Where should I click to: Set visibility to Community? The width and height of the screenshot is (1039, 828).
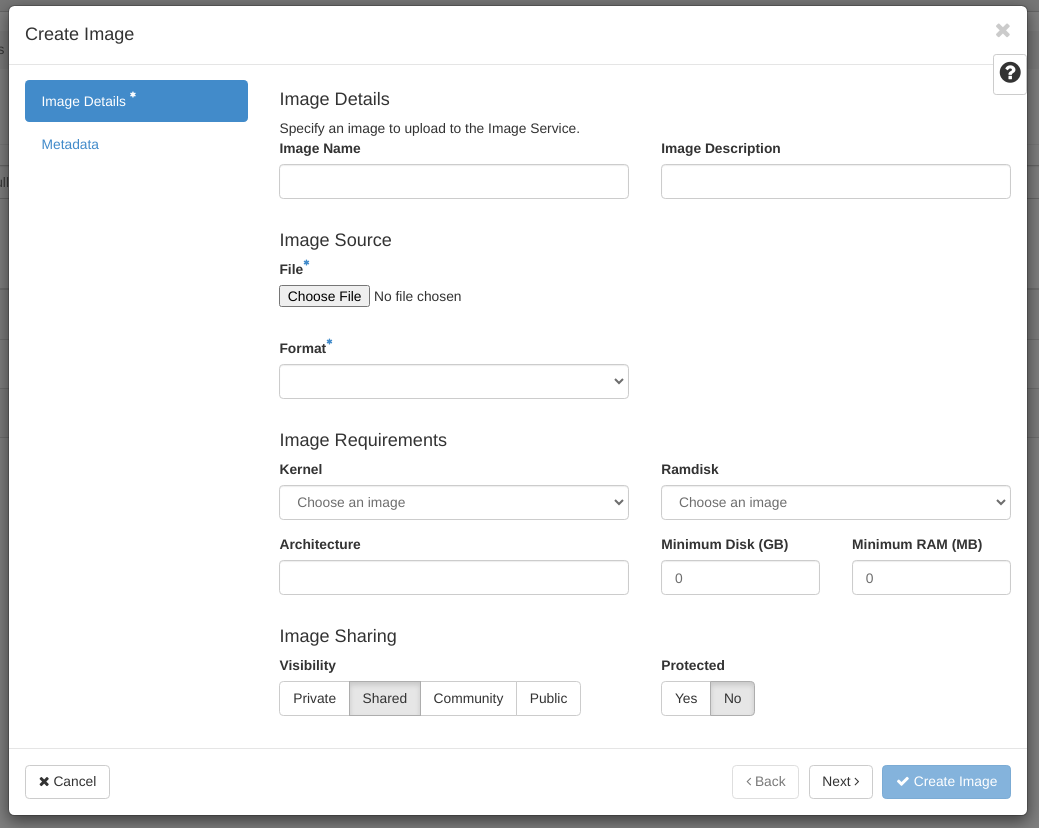pos(468,698)
